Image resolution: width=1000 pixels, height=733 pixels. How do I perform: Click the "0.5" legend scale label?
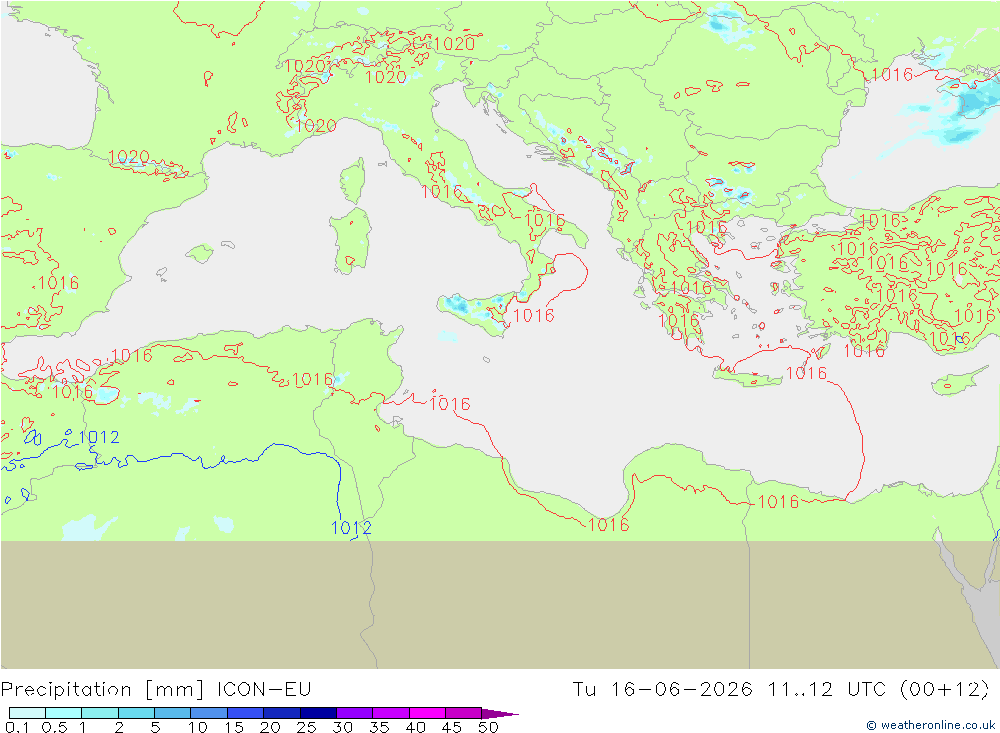[54, 727]
